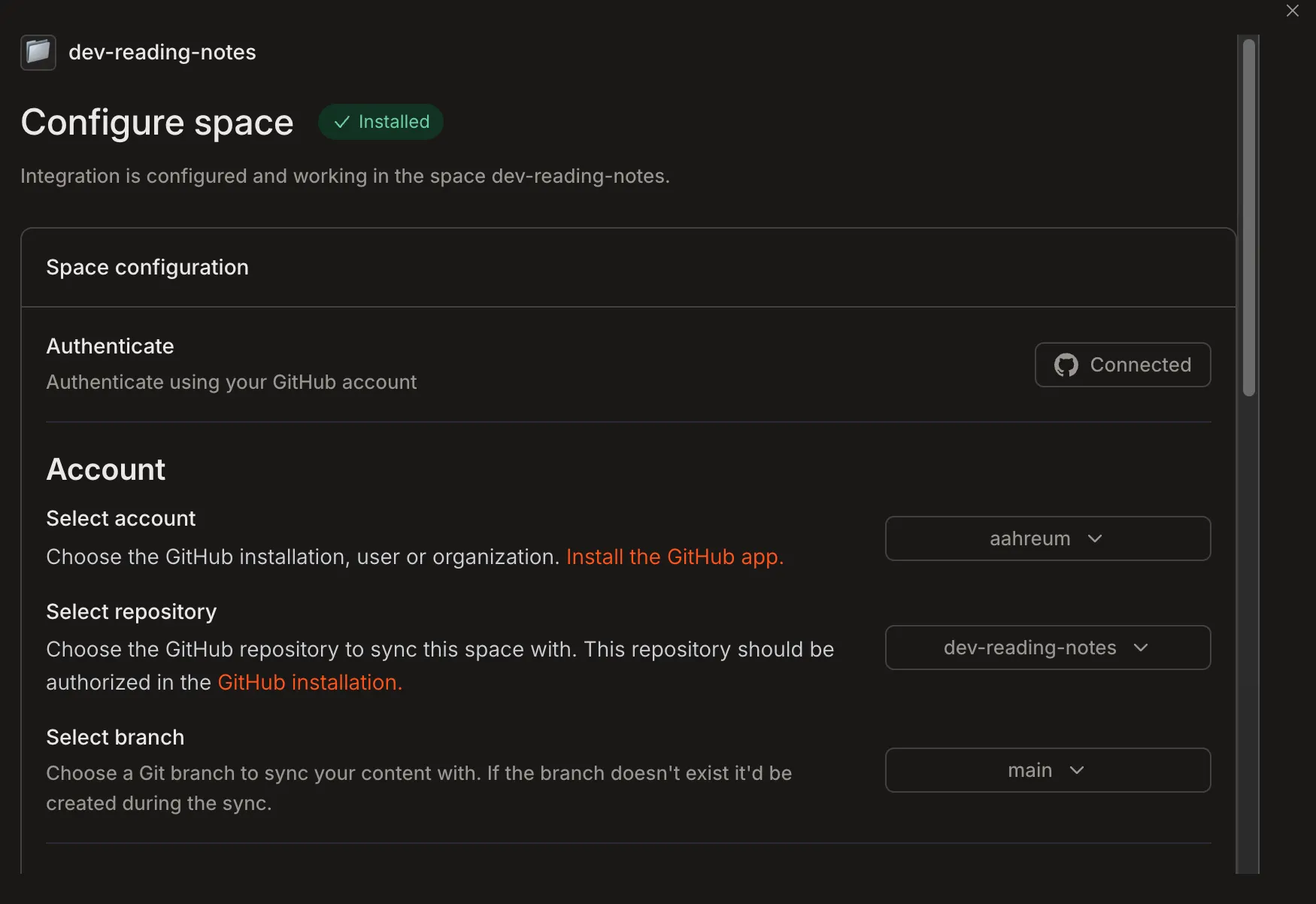Click the Space configuration section header

point(147,267)
